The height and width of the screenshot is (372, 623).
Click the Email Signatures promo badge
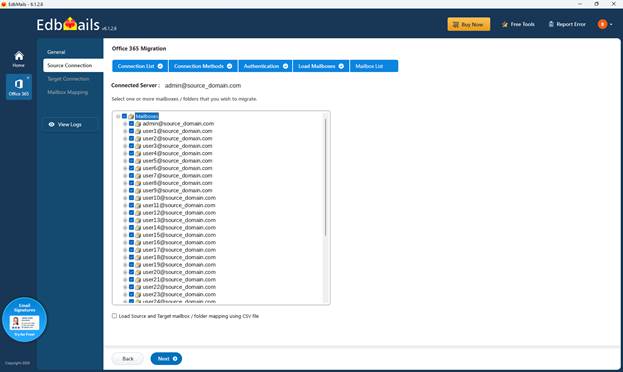point(24,320)
